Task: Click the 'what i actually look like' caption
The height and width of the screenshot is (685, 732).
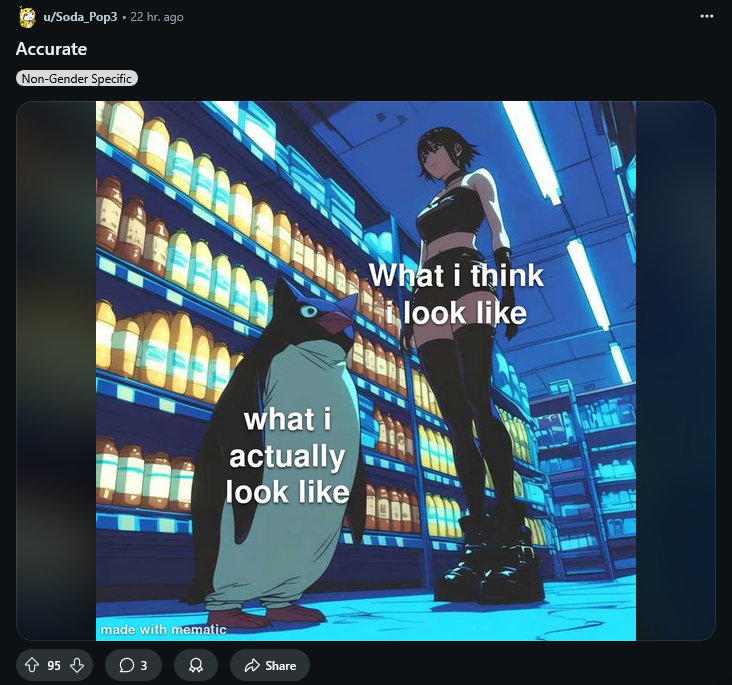Action: (x=287, y=455)
